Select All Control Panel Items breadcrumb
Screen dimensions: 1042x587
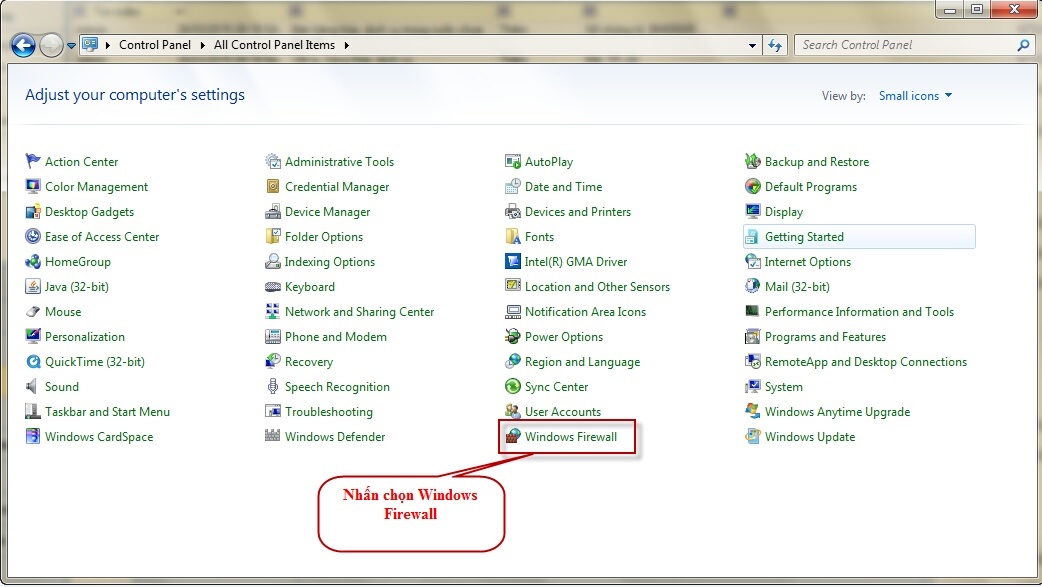point(274,45)
